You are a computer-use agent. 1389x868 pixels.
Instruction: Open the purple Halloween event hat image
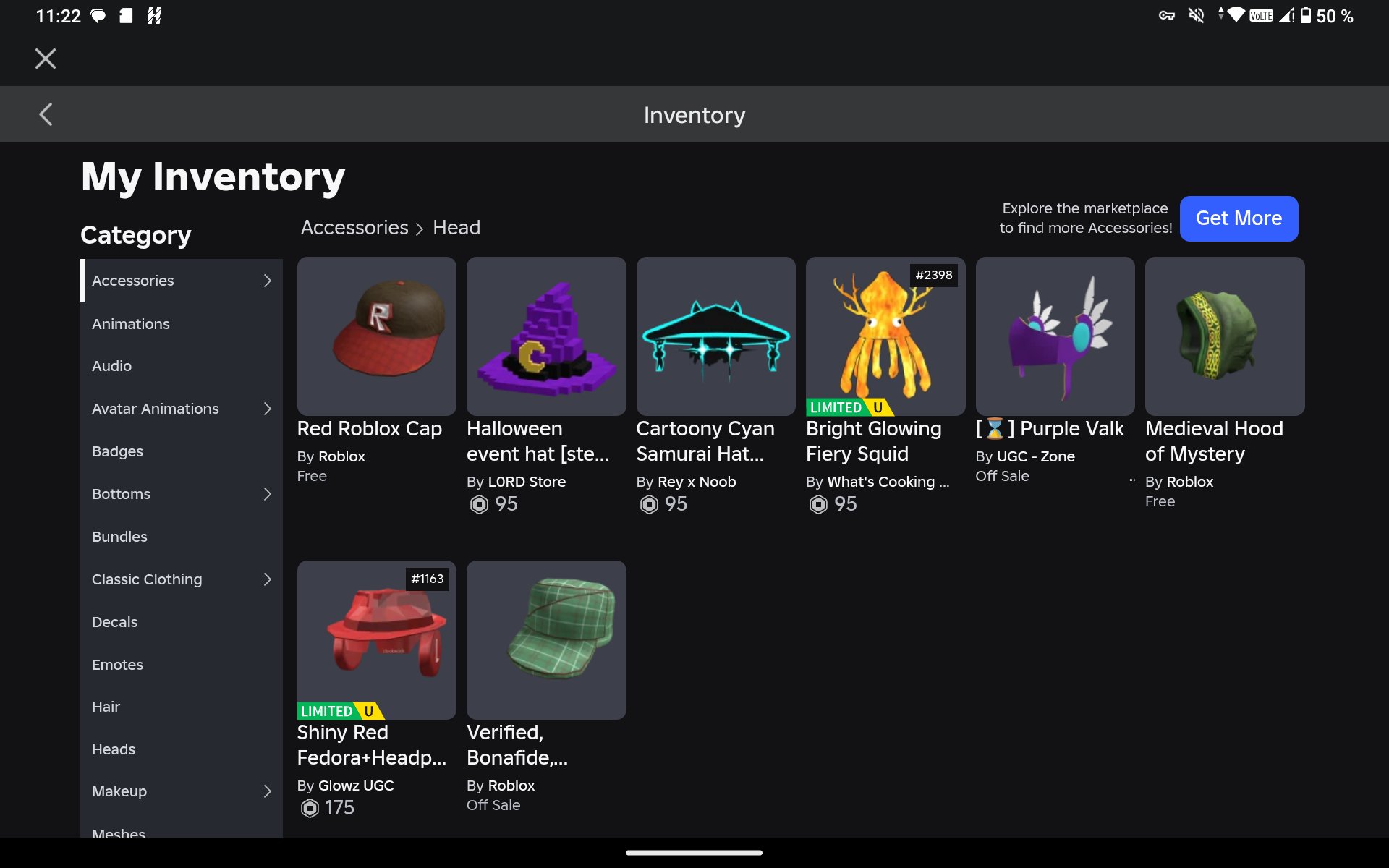(546, 336)
